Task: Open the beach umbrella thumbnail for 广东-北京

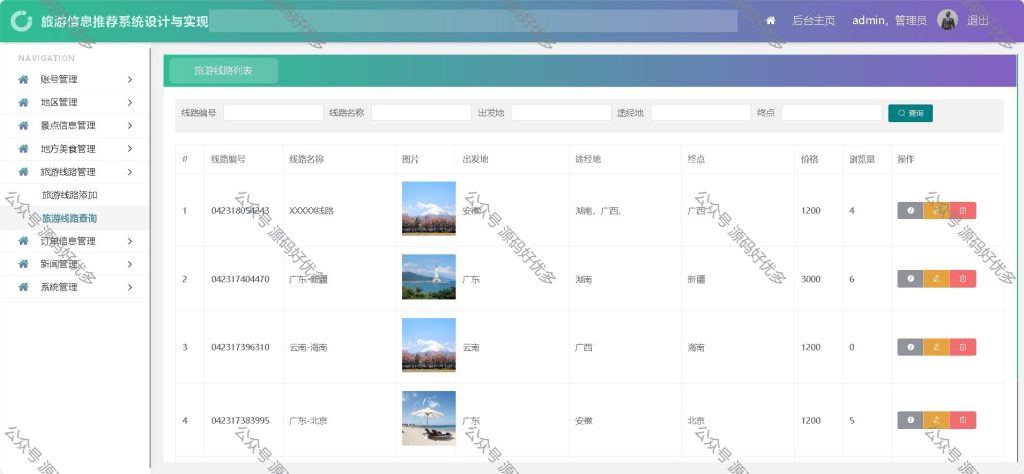Action: (x=428, y=419)
